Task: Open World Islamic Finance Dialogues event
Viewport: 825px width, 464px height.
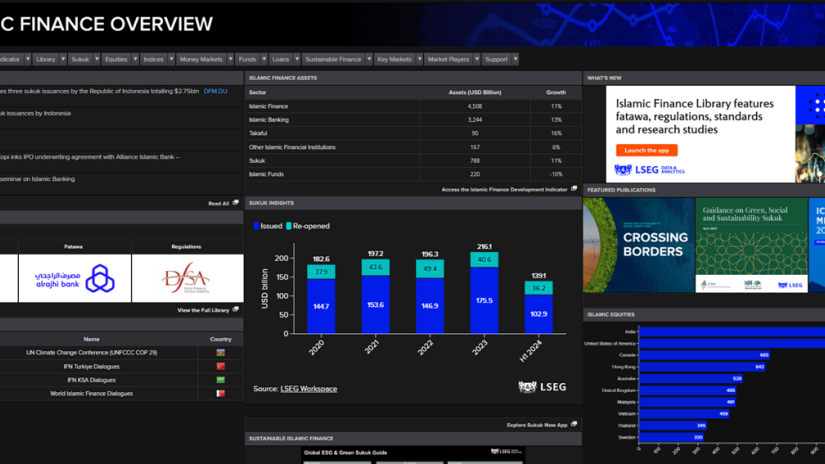Action: pyautogui.click(x=92, y=394)
